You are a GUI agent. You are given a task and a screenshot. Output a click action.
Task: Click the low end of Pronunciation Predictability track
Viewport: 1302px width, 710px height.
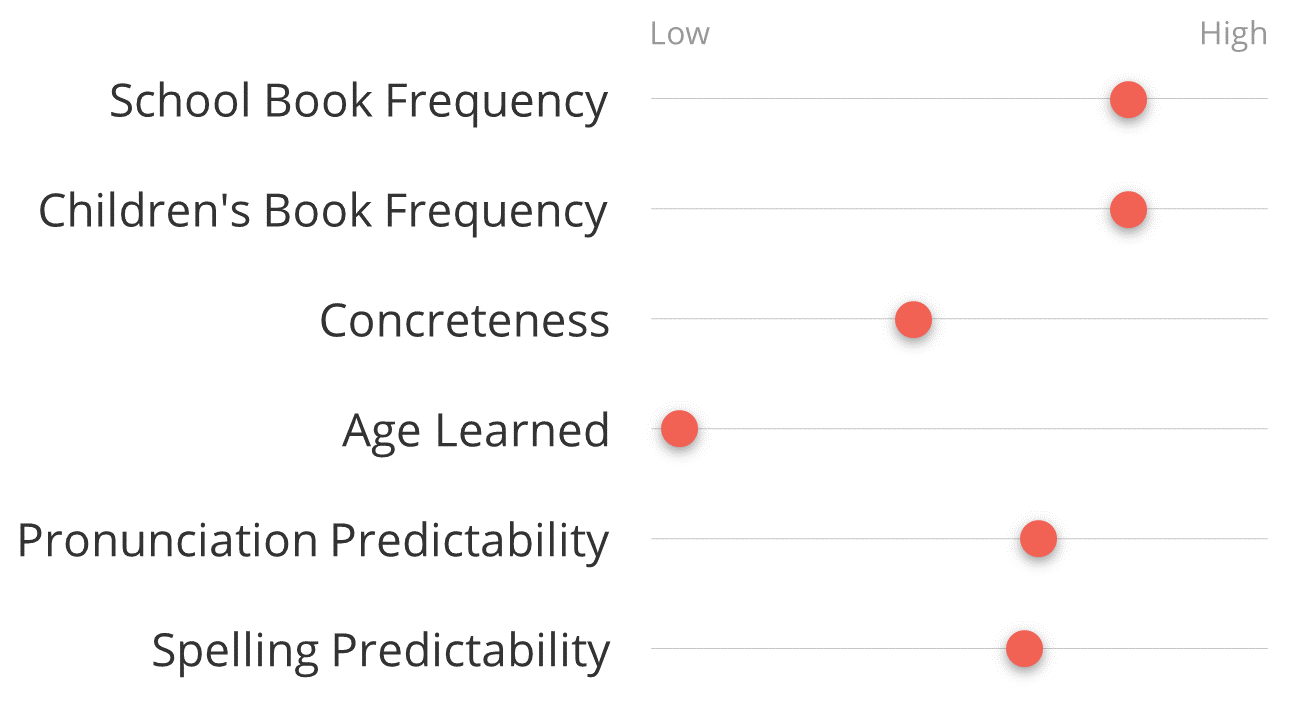tap(656, 539)
